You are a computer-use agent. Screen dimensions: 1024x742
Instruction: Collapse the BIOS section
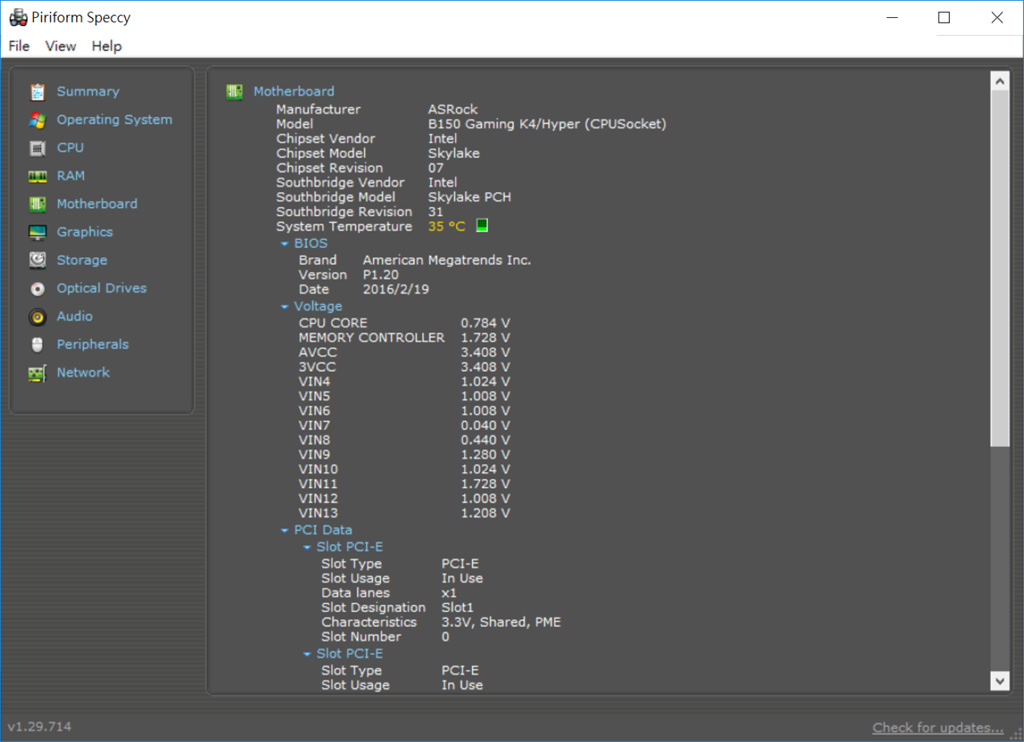click(x=285, y=244)
